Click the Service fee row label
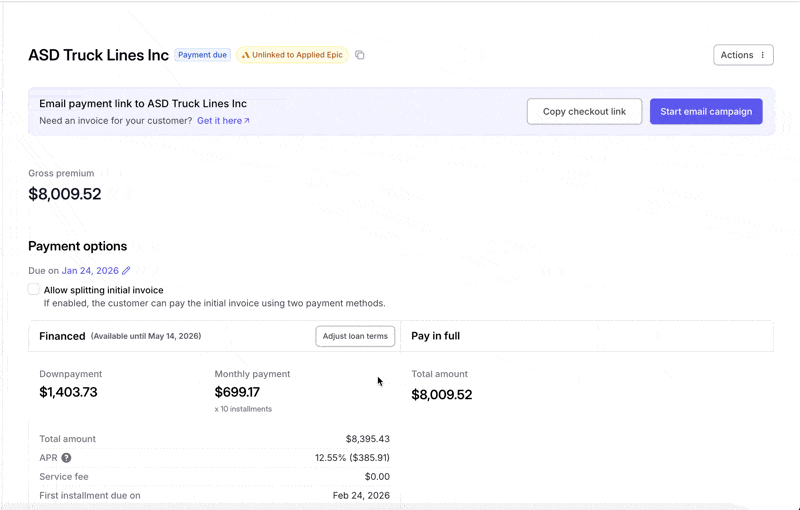800x510 pixels. [64, 476]
